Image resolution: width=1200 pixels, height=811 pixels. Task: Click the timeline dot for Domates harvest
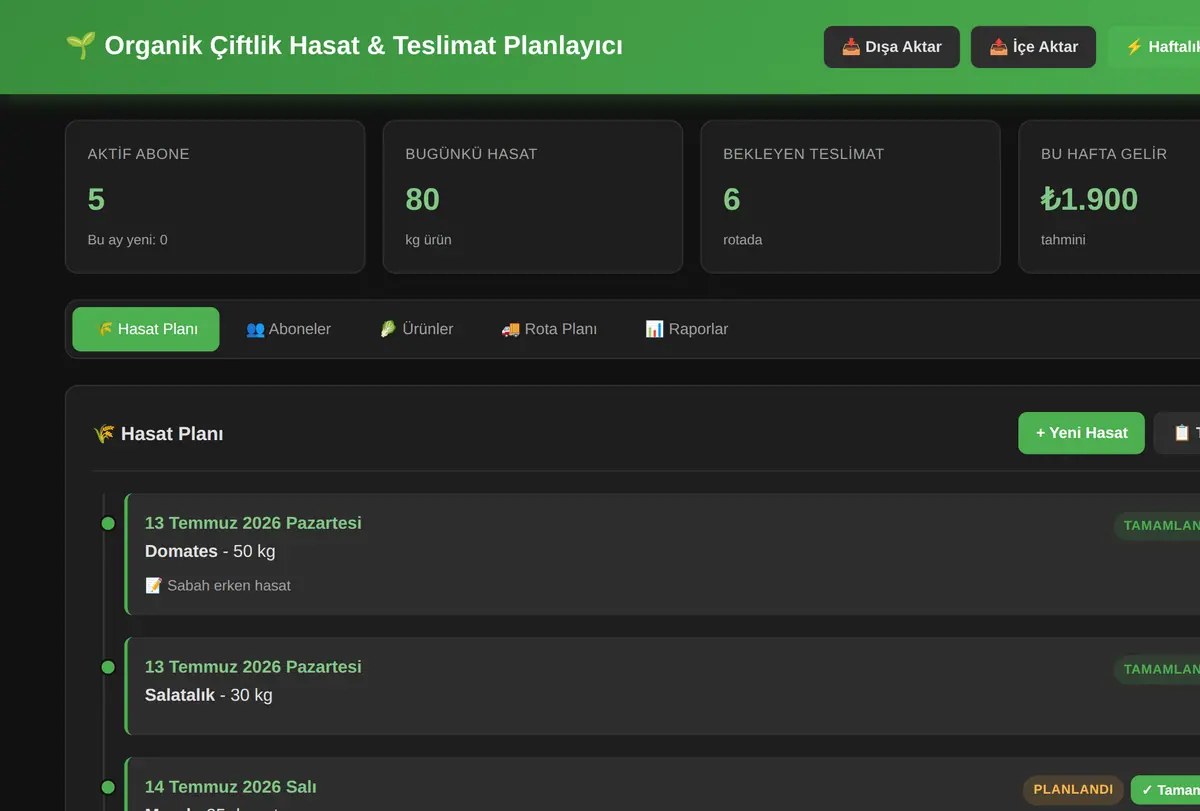point(108,523)
